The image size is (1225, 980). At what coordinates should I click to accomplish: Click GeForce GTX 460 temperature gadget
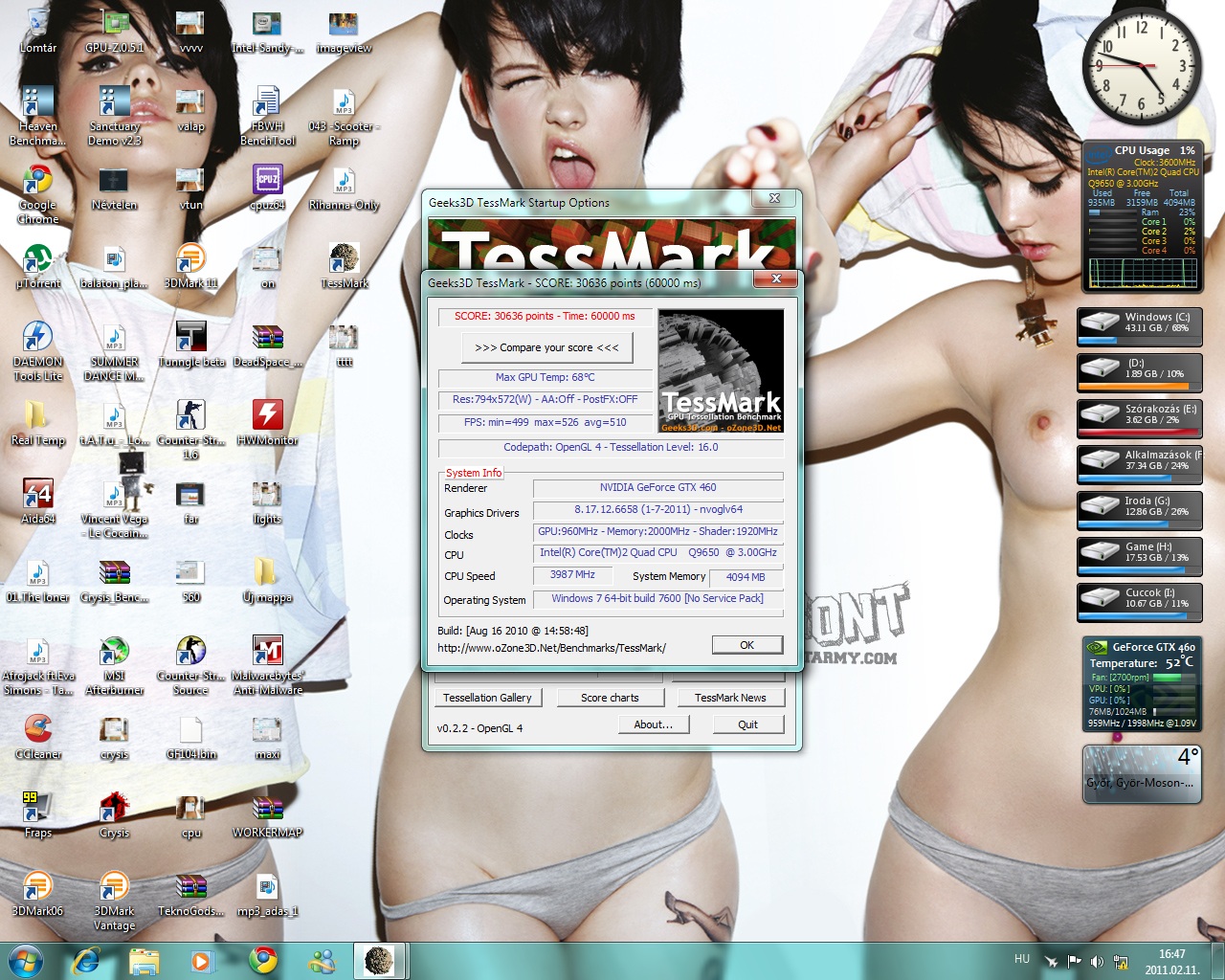1142,684
